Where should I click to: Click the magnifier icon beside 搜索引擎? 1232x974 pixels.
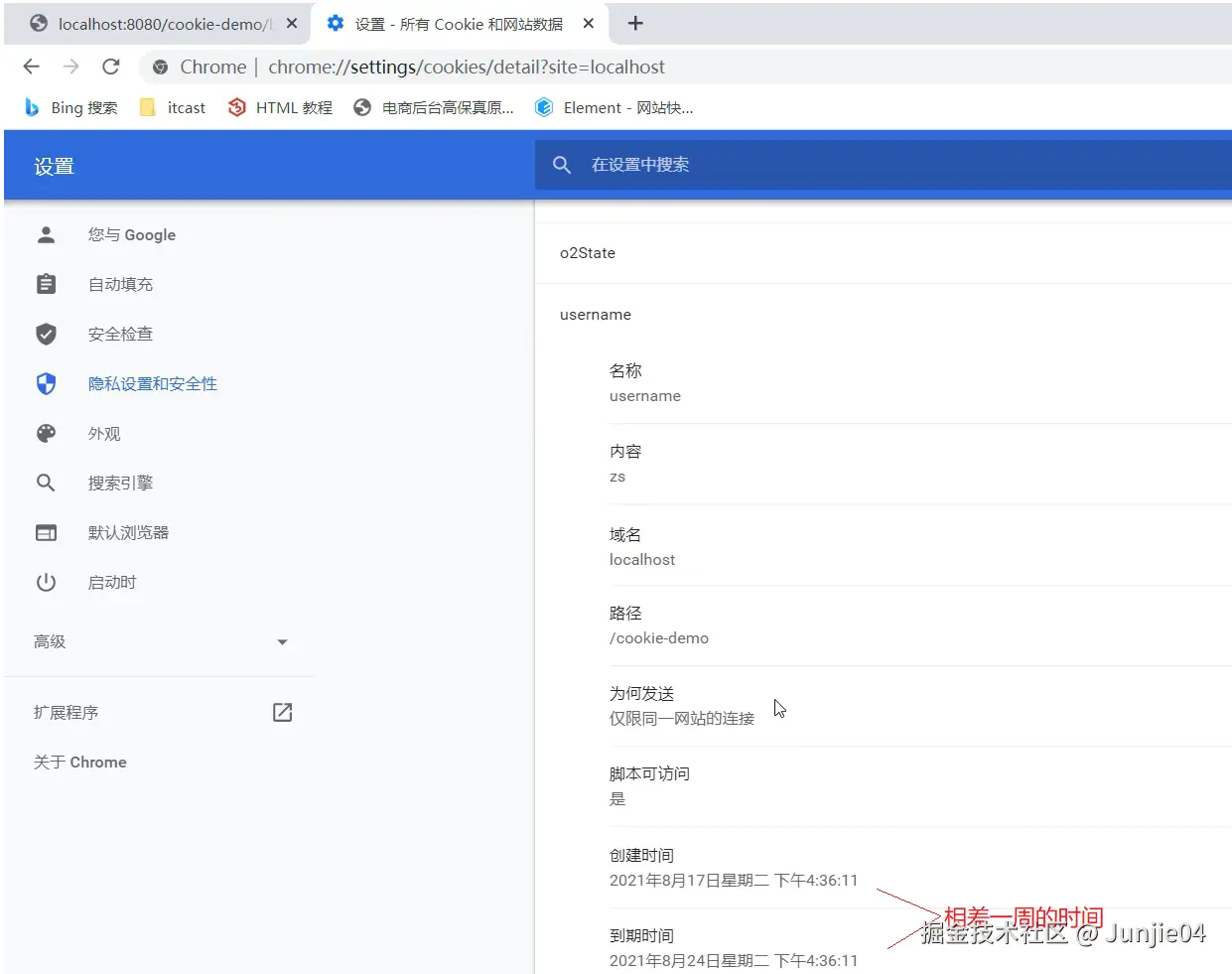coord(46,483)
